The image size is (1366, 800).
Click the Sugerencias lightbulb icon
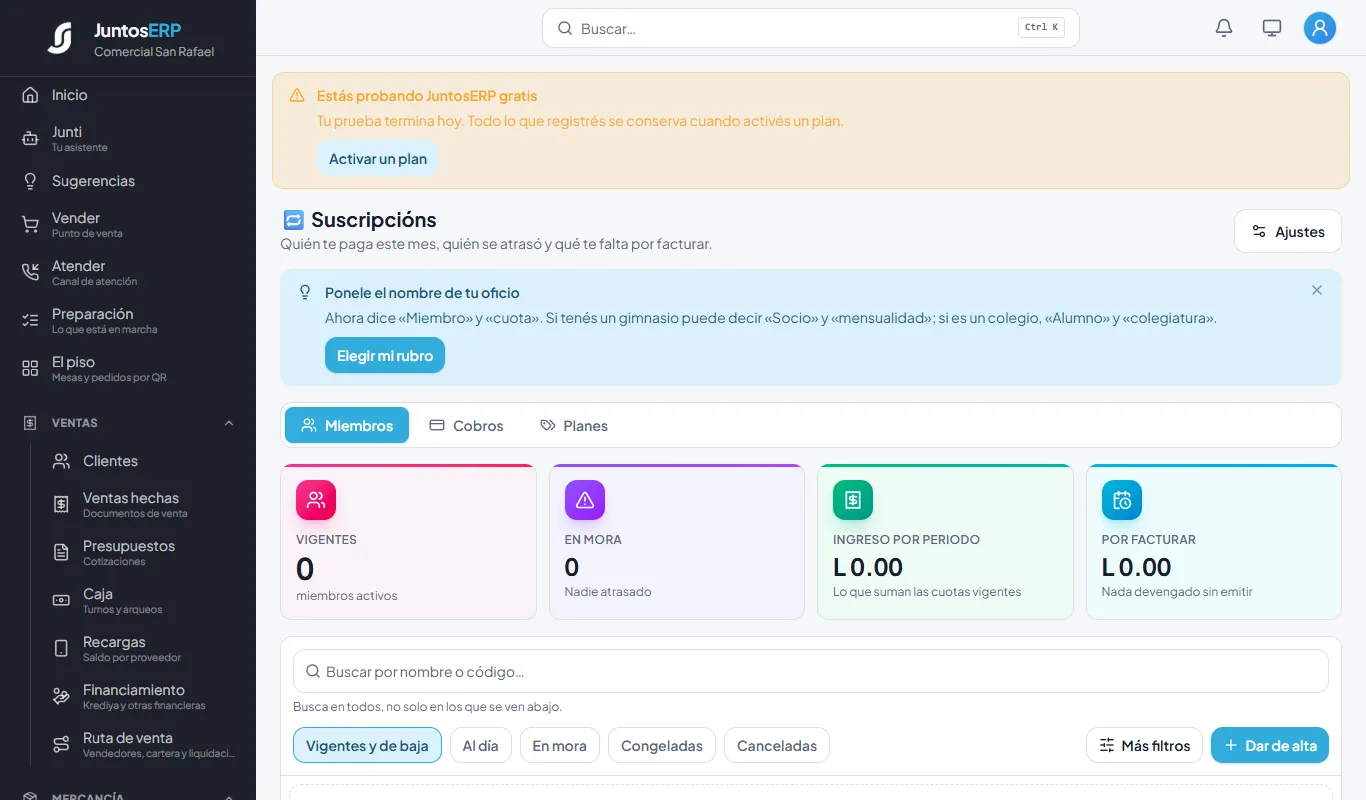click(30, 181)
